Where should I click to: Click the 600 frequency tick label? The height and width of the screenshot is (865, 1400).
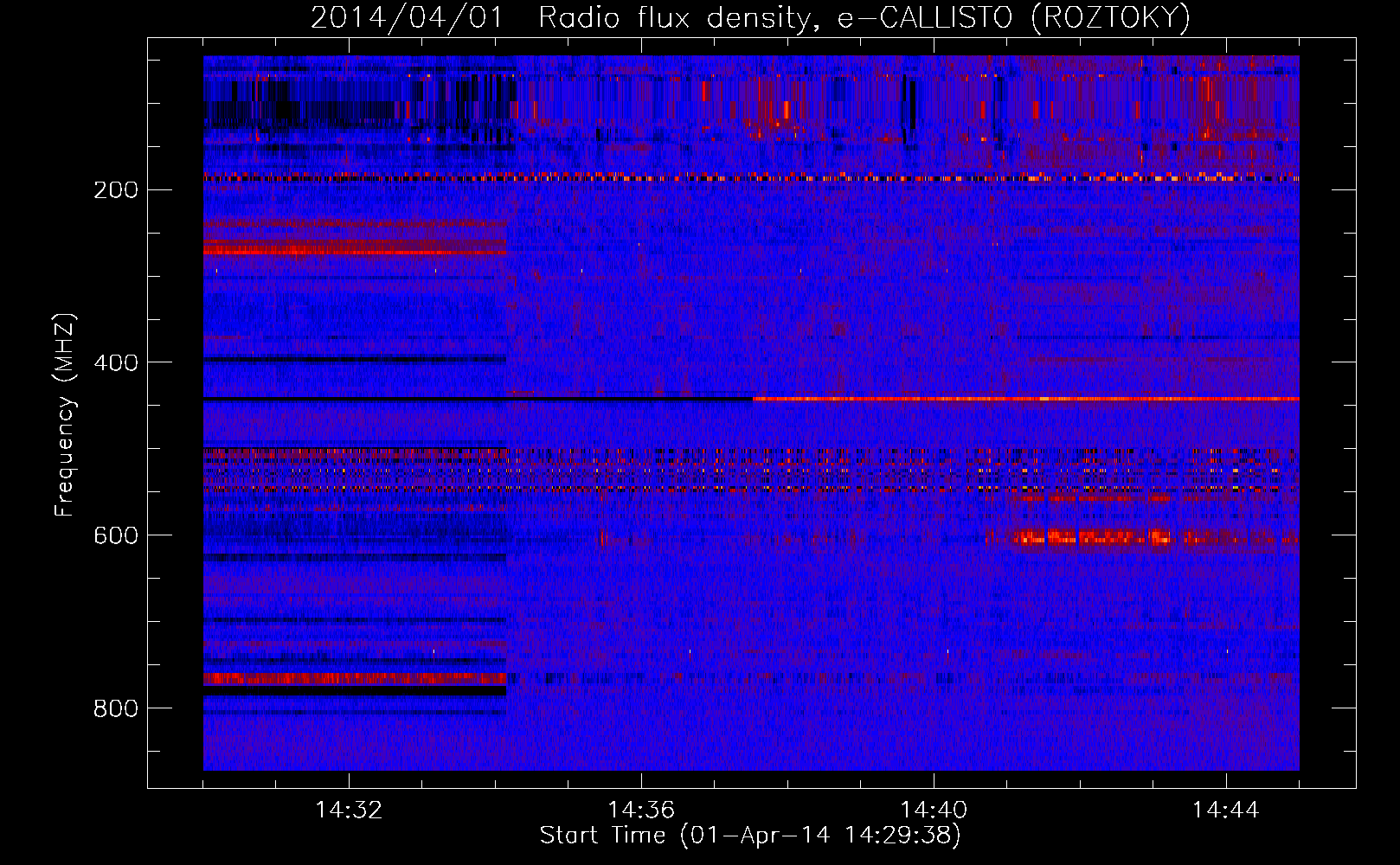(x=115, y=535)
